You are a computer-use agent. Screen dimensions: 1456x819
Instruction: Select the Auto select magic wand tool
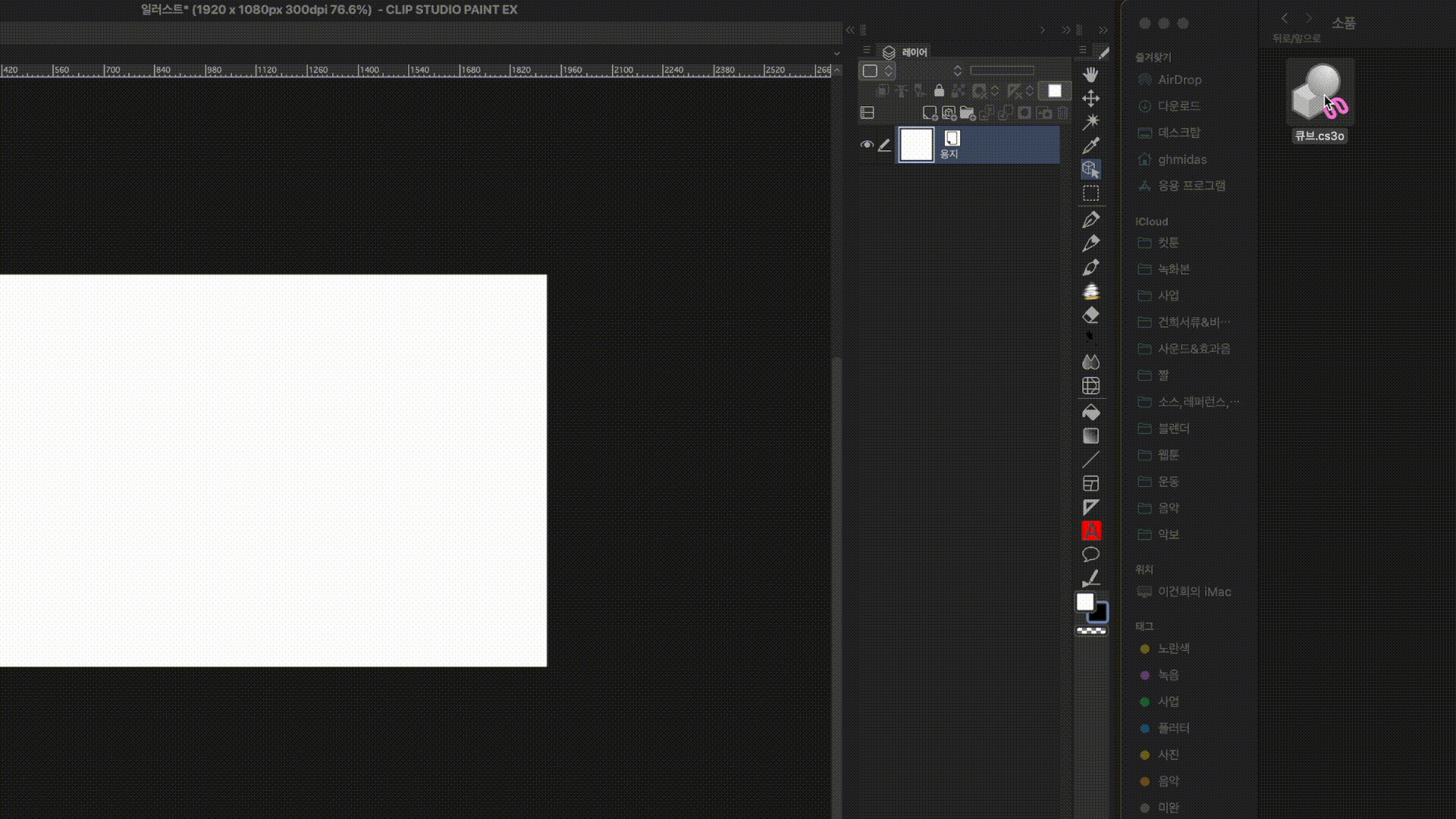click(1090, 121)
